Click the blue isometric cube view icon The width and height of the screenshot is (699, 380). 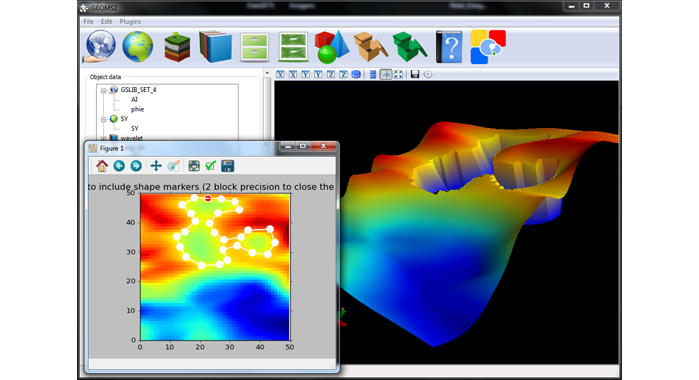pos(356,74)
